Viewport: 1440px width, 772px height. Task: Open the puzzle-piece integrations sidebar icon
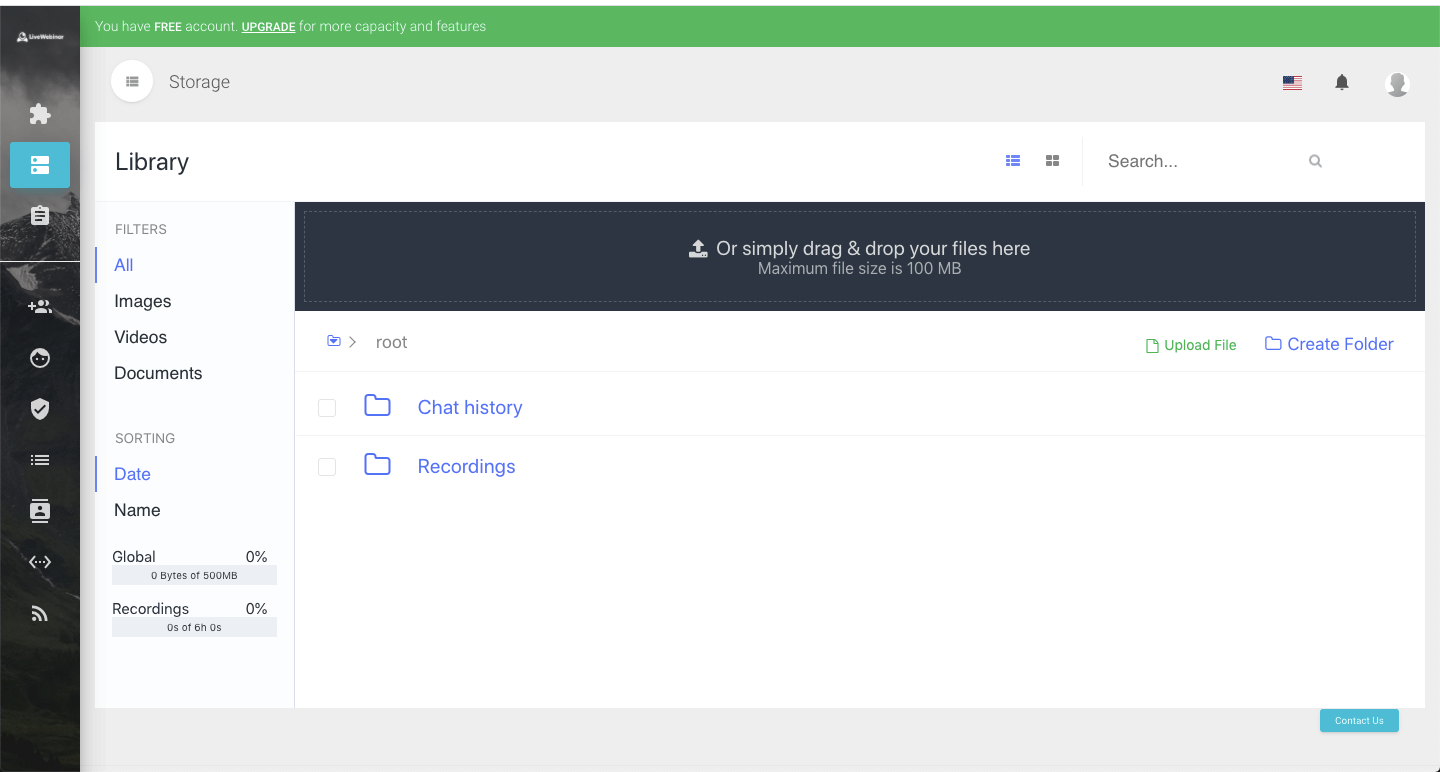(40, 114)
